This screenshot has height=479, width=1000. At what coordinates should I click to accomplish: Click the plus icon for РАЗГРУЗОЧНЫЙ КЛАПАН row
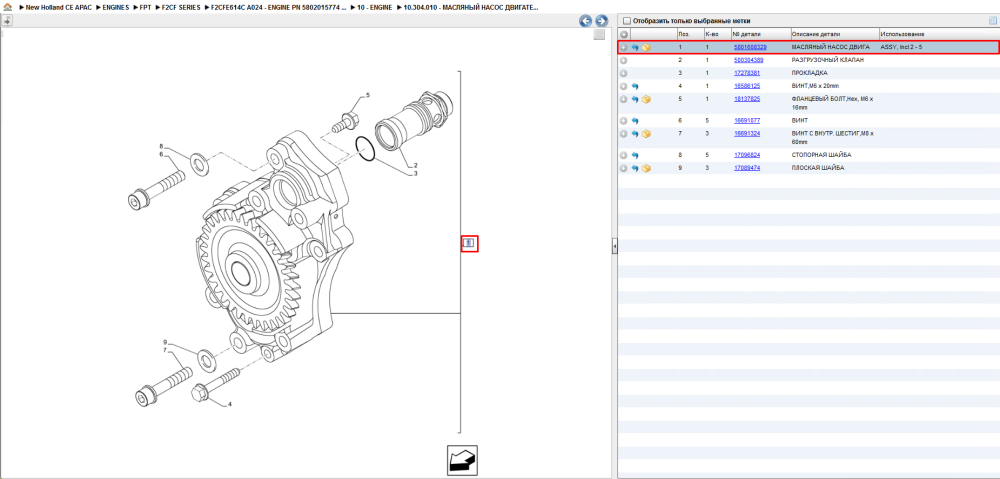(624, 60)
